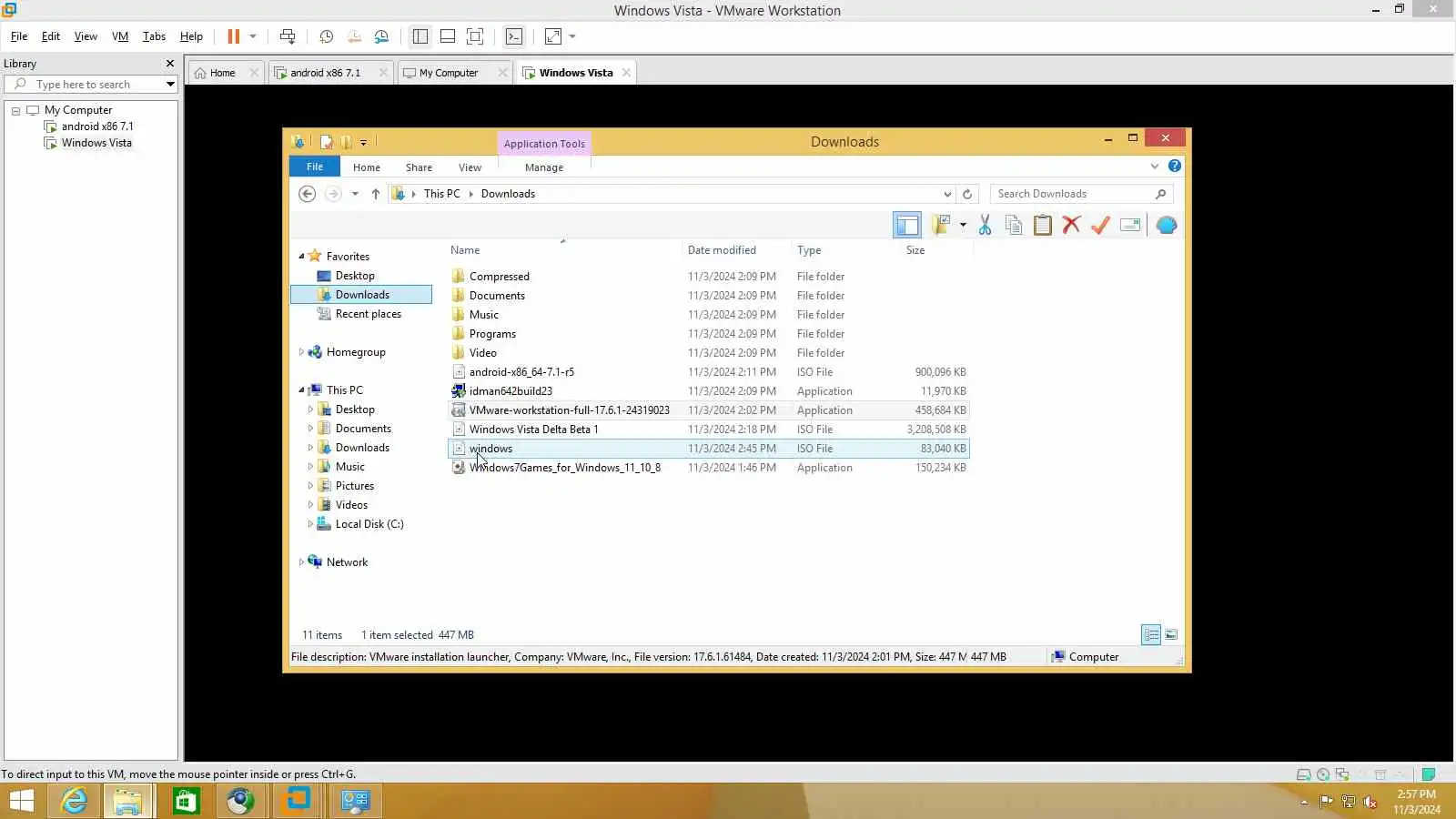Click the folder options icon in Explorer toolbar
The image size is (1456, 819).
(942, 225)
